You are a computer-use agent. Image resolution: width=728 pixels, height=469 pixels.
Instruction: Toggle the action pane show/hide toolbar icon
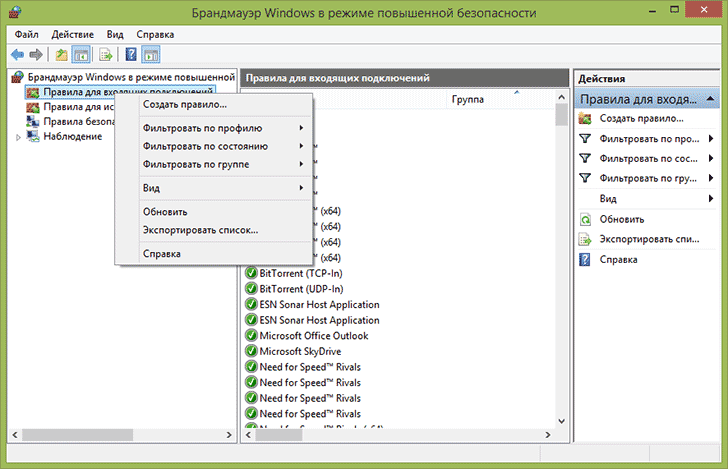(151, 55)
